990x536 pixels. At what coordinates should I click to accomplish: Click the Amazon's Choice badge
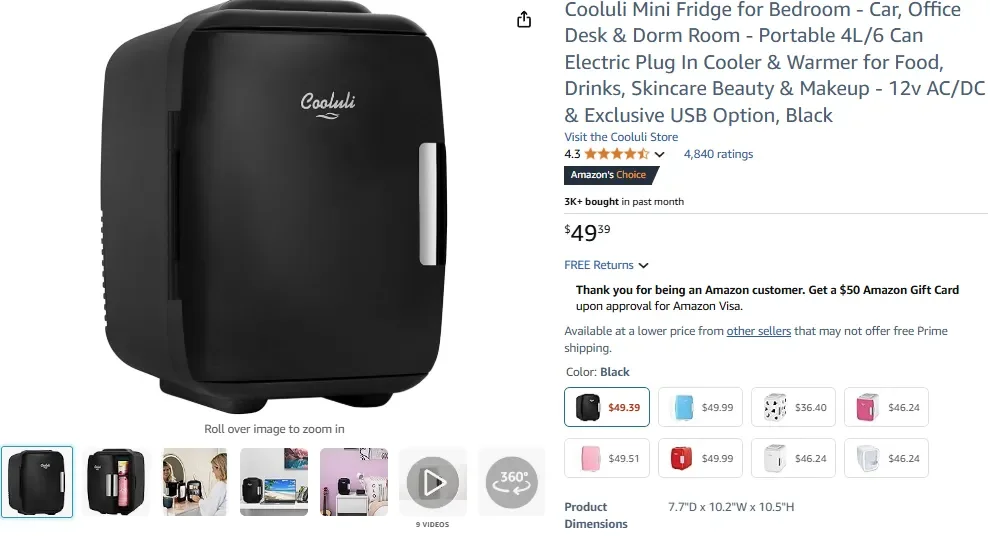click(x=611, y=175)
